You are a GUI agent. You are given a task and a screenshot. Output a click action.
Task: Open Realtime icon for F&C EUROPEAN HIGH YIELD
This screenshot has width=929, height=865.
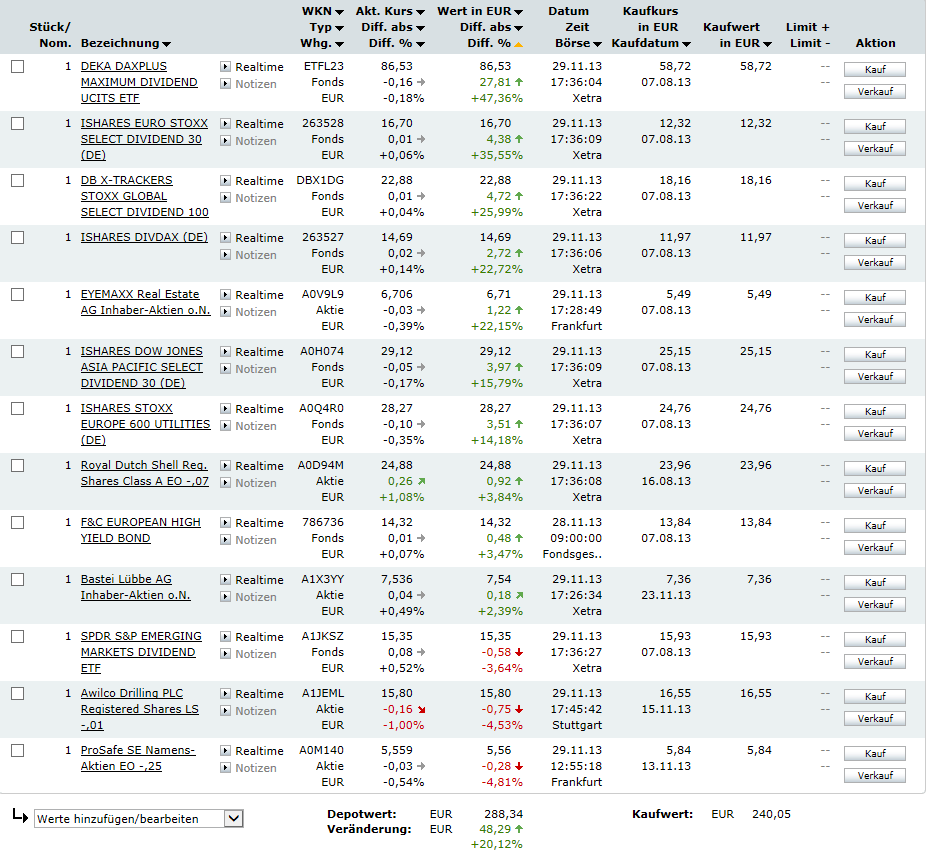225,523
